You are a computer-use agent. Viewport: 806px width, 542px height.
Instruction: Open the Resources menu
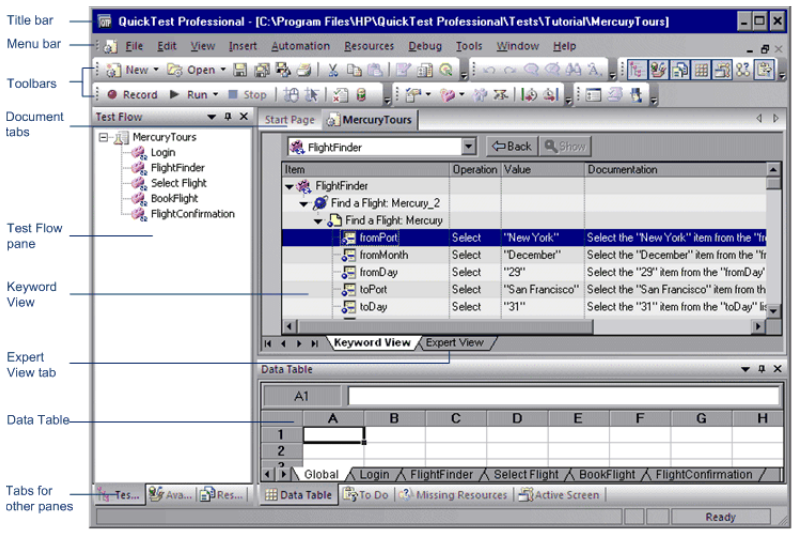pos(369,46)
